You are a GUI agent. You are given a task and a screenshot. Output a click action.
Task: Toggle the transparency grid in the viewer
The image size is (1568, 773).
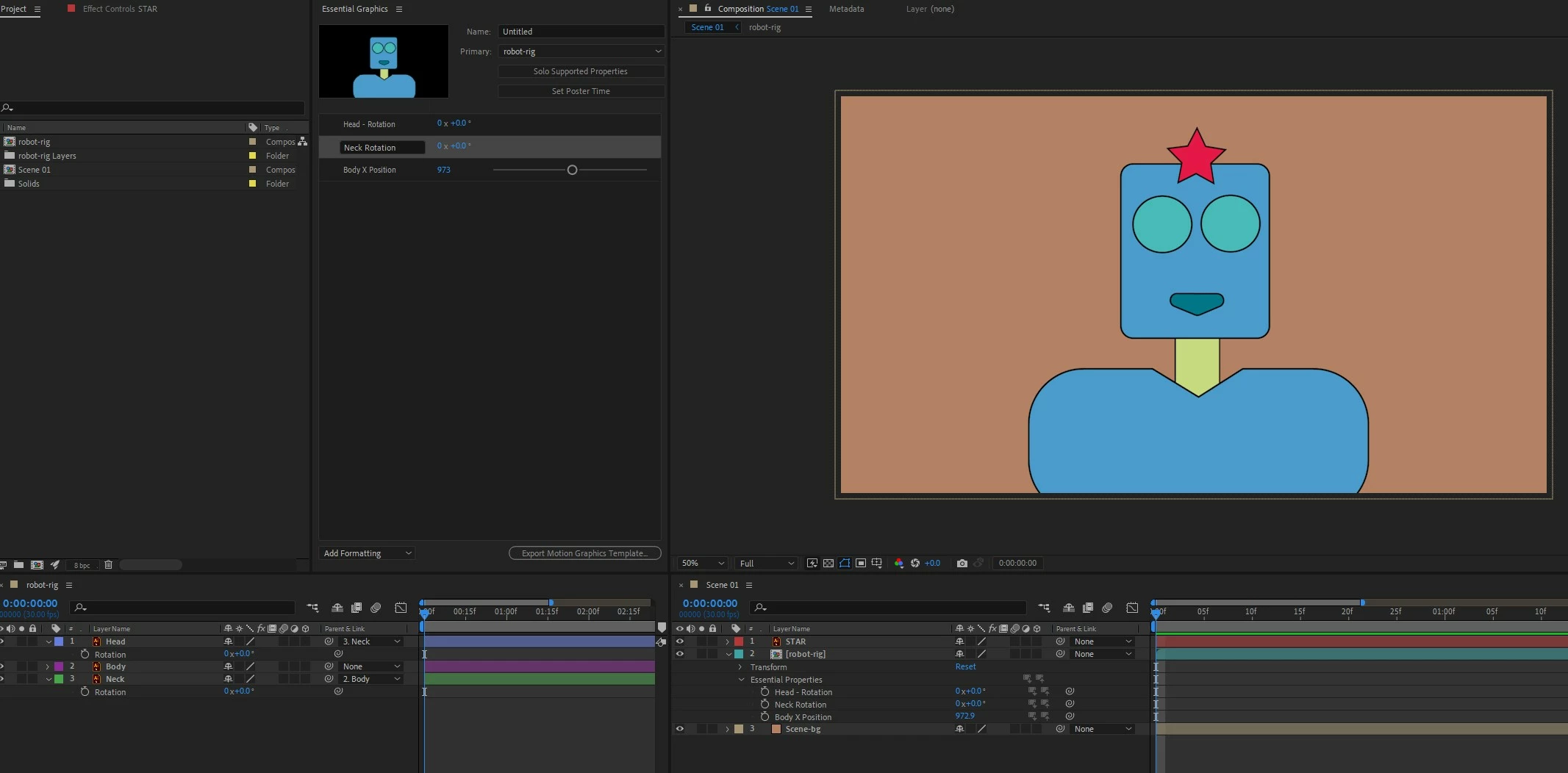click(x=828, y=563)
